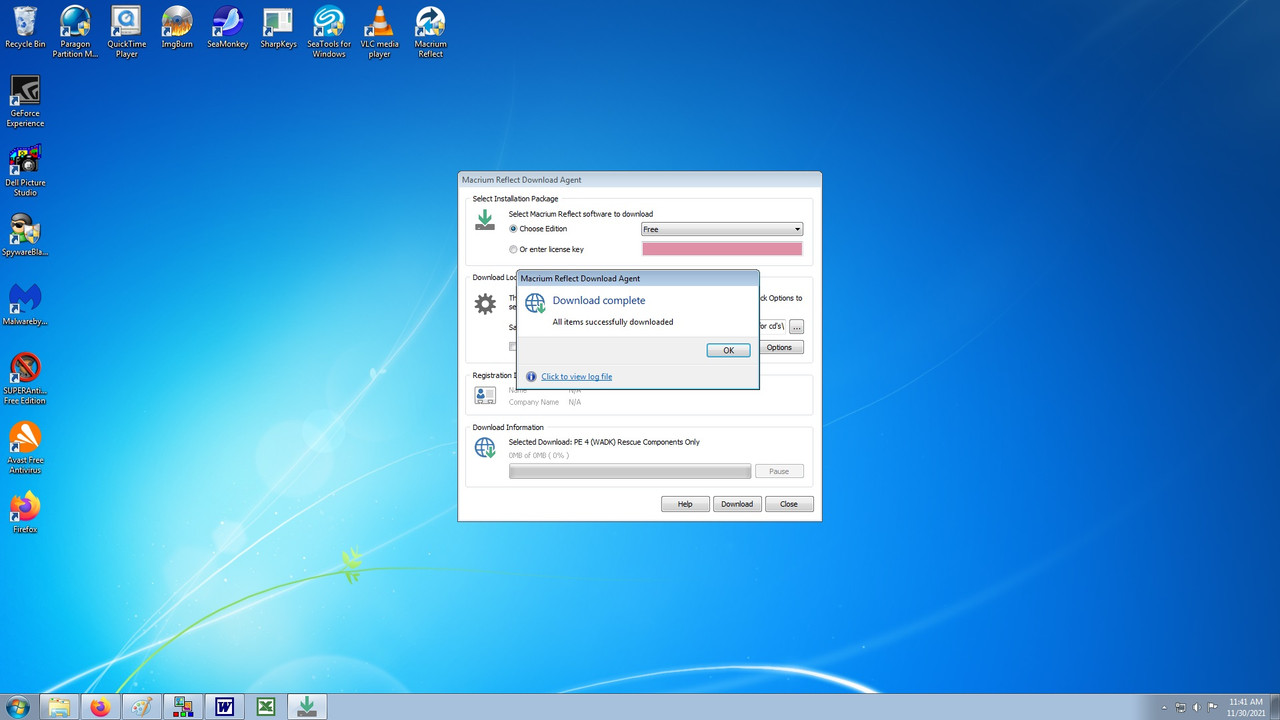Open SharpKeys desktop icon
Image resolution: width=1280 pixels, height=720 pixels.
coord(278,27)
